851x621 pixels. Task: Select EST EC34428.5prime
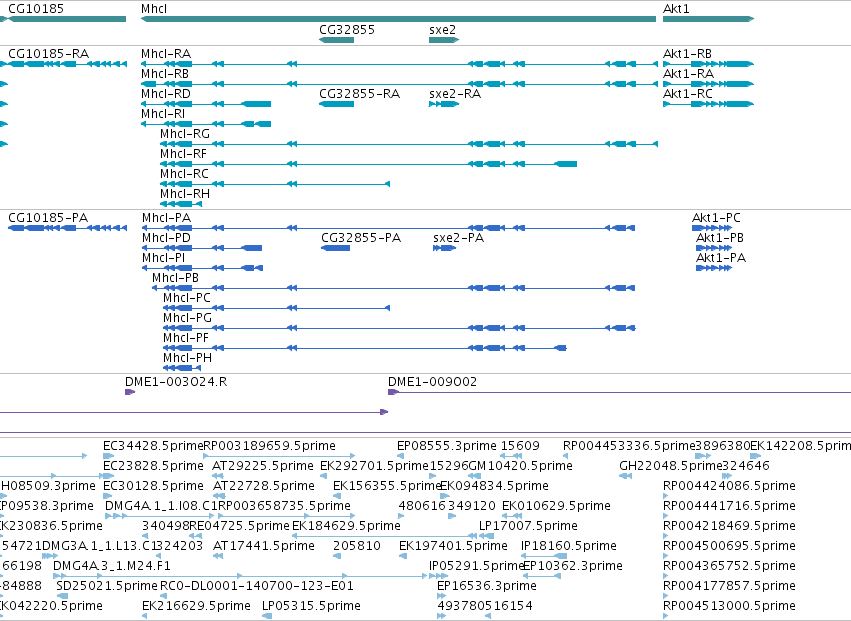click(x=109, y=456)
